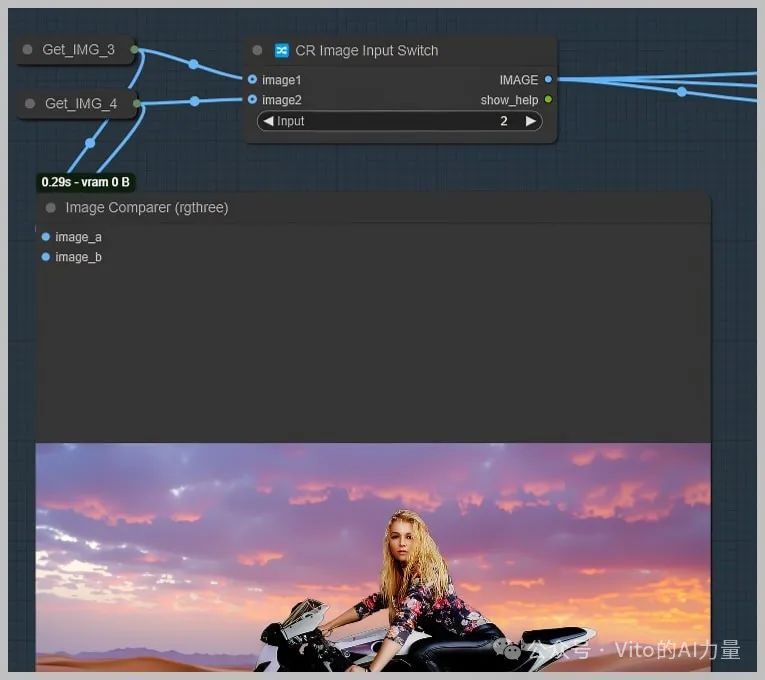Select the IMAGE output socket
This screenshot has width=765, height=680.
coord(548,79)
